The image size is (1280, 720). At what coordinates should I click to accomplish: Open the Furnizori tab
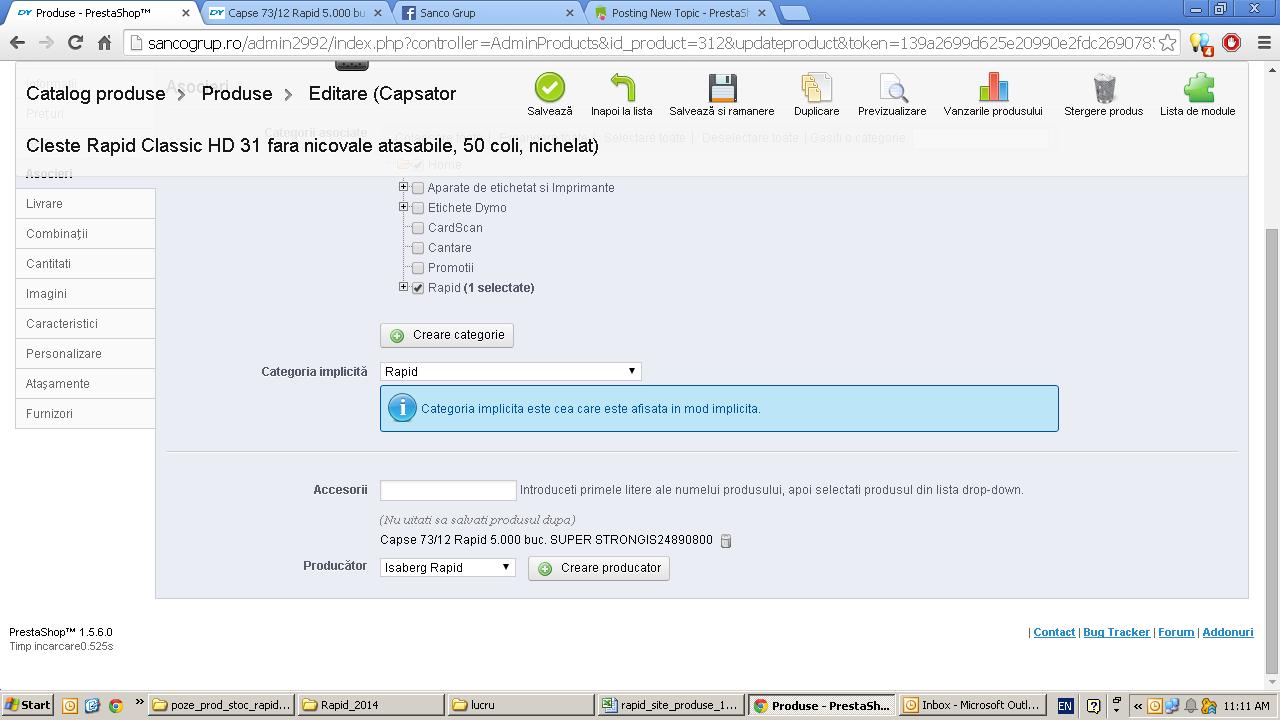click(85, 414)
